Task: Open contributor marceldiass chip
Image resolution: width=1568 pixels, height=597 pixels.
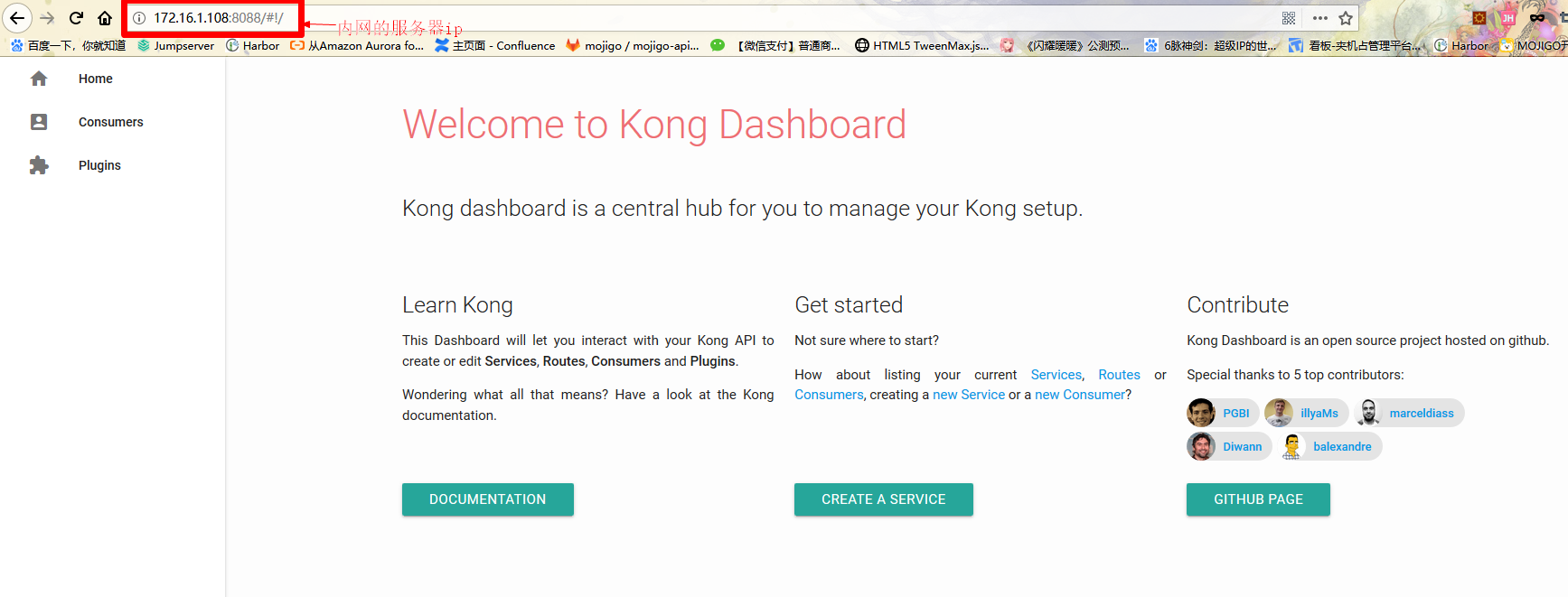Action: (x=1409, y=413)
